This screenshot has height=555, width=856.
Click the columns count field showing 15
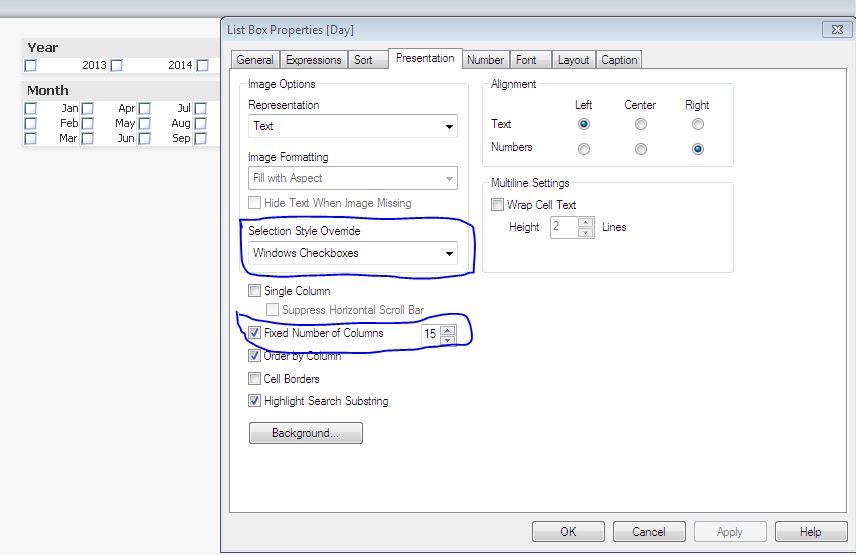point(431,334)
